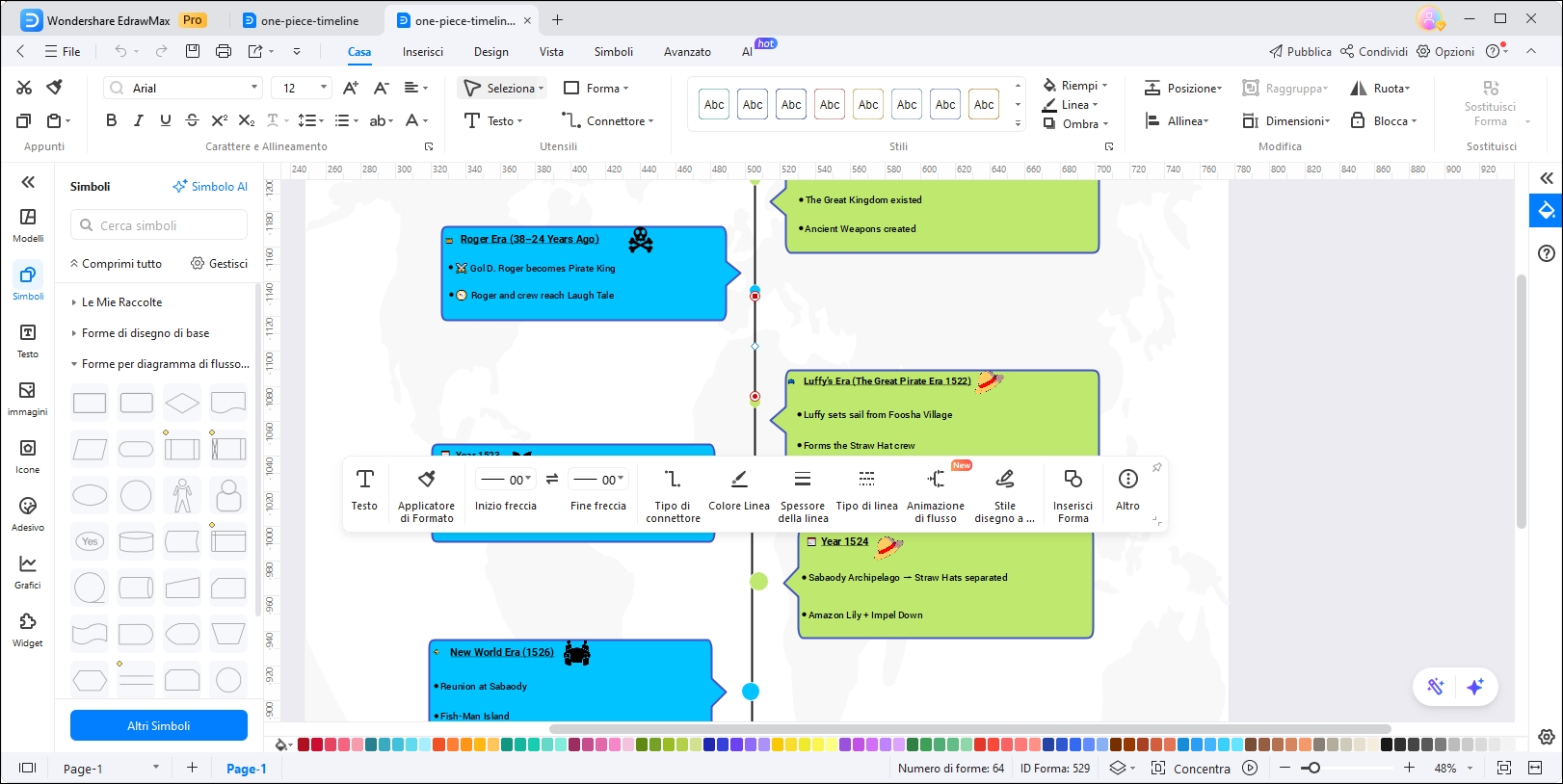Viewport: 1563px width, 784px height.
Task: Click Comprimi tutto
Action: (116, 264)
